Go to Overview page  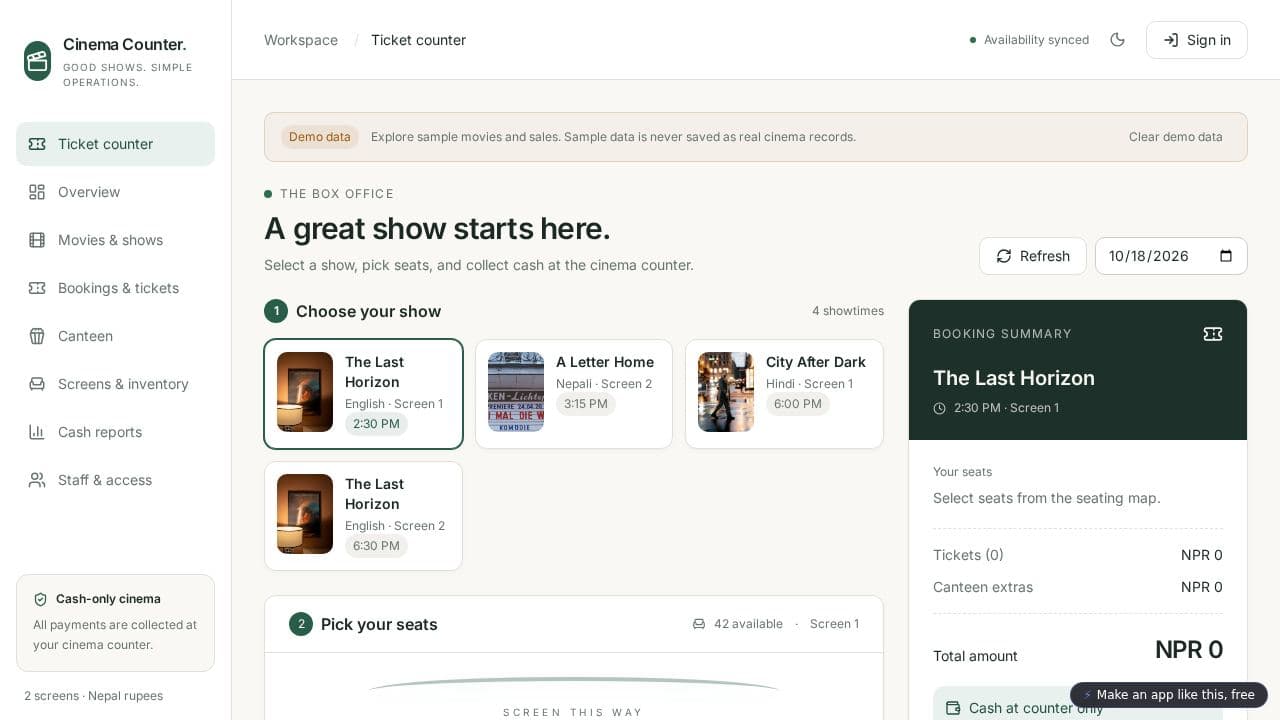coord(115,192)
